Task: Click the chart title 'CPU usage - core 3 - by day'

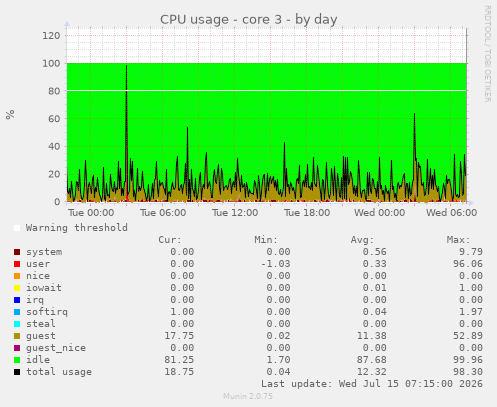Action: point(249,19)
